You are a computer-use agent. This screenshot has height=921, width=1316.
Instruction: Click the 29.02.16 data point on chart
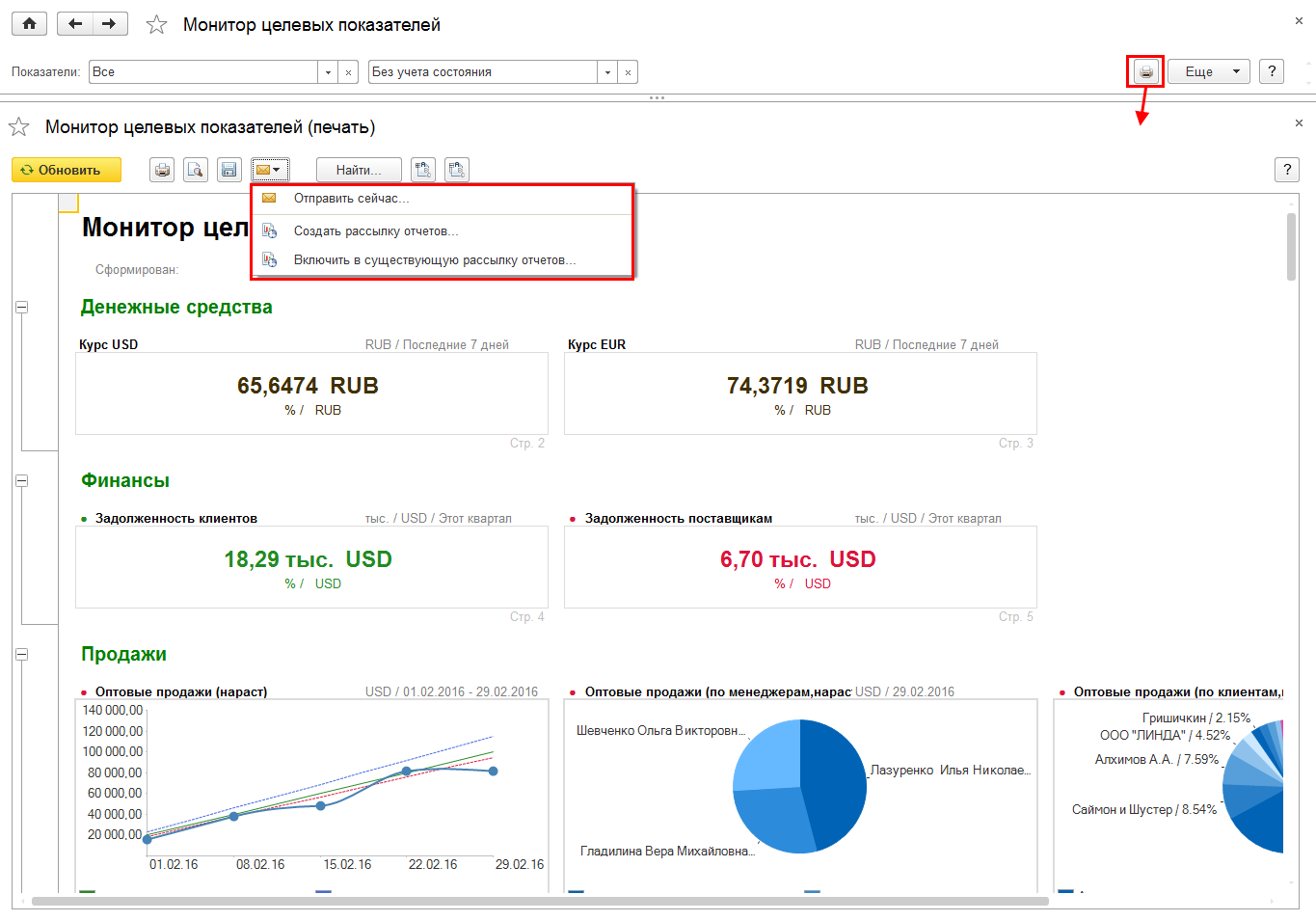click(x=494, y=772)
